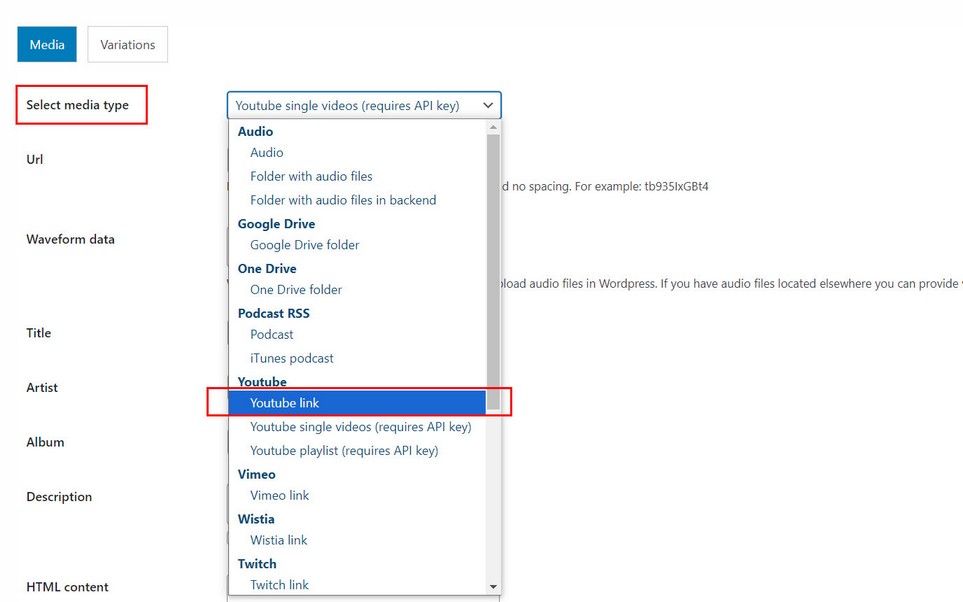Click the example ID text tb935IxGBt4
Viewport: 963px width, 602px height.
tap(676, 187)
